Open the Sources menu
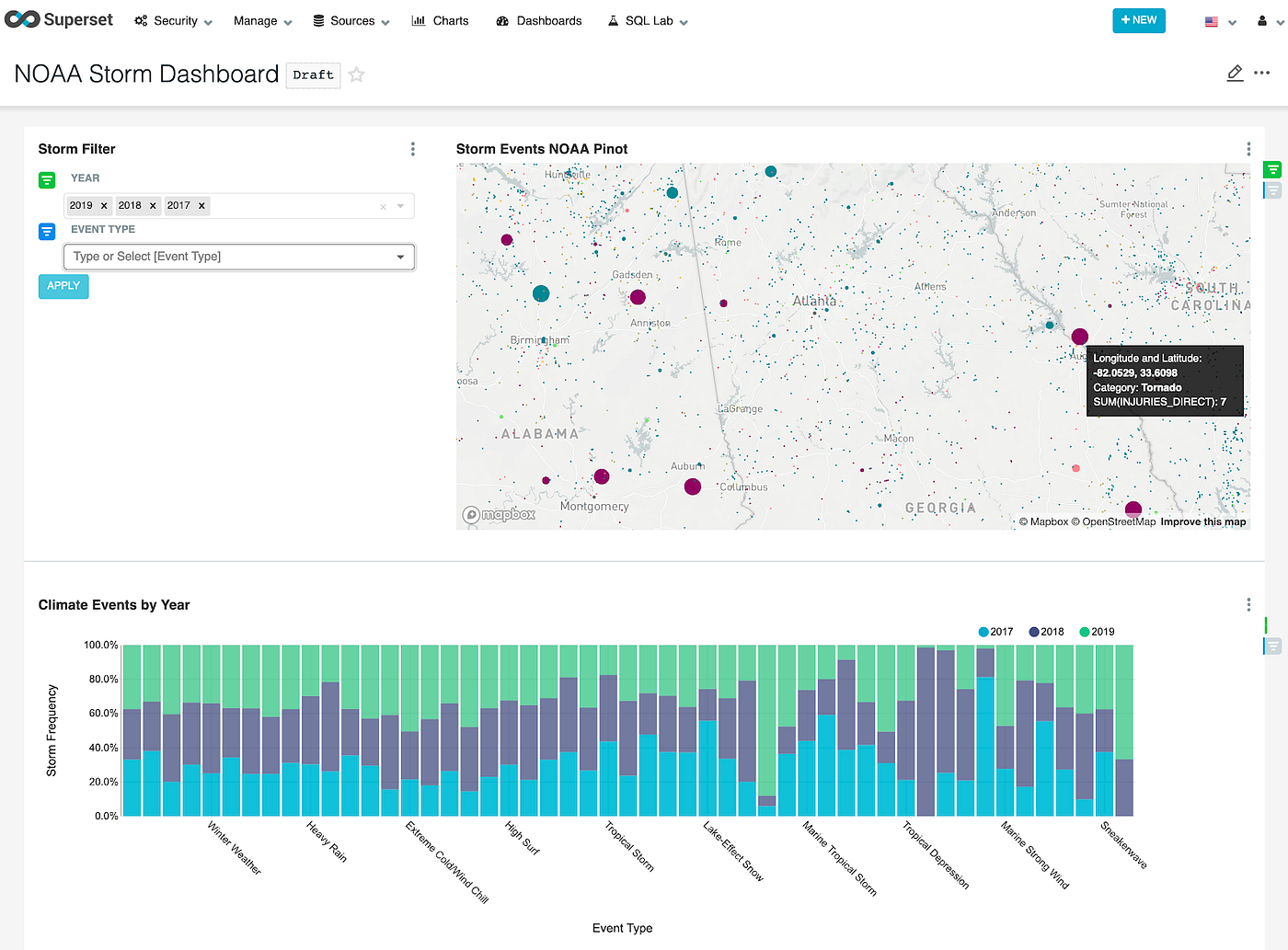The image size is (1288, 950). point(351,20)
